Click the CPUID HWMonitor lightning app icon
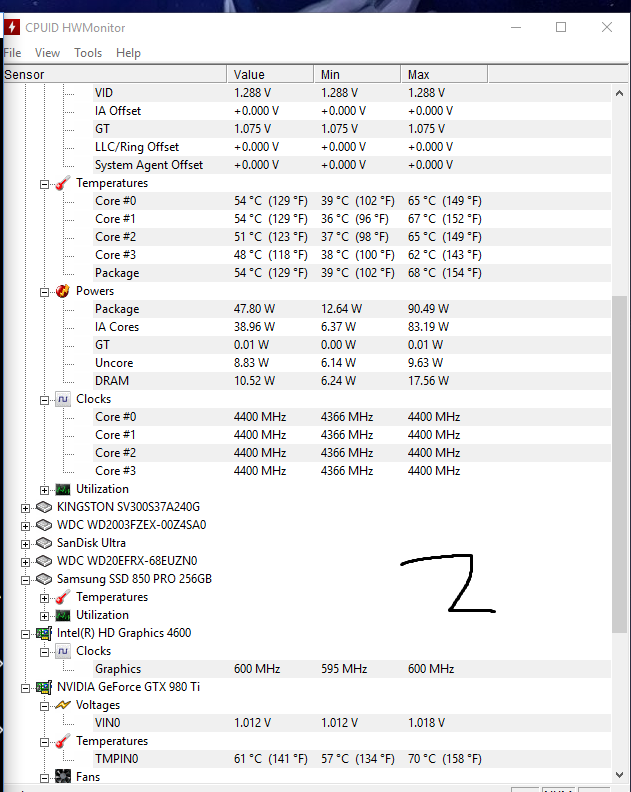 point(12,27)
